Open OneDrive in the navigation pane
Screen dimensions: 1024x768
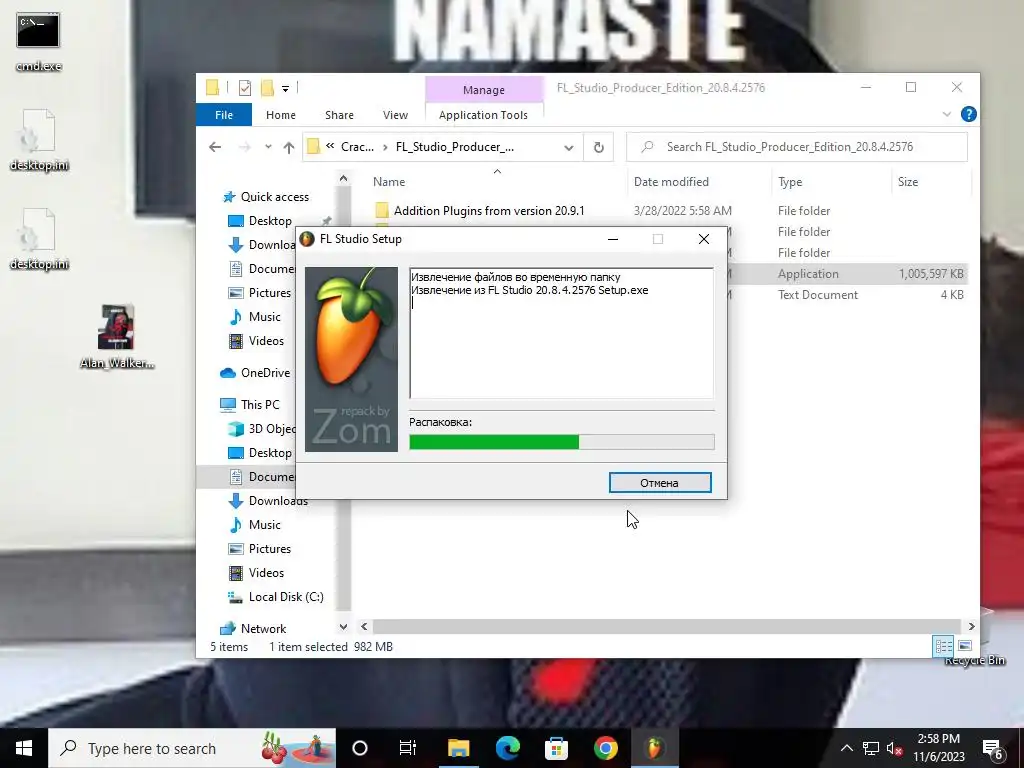[265, 373]
